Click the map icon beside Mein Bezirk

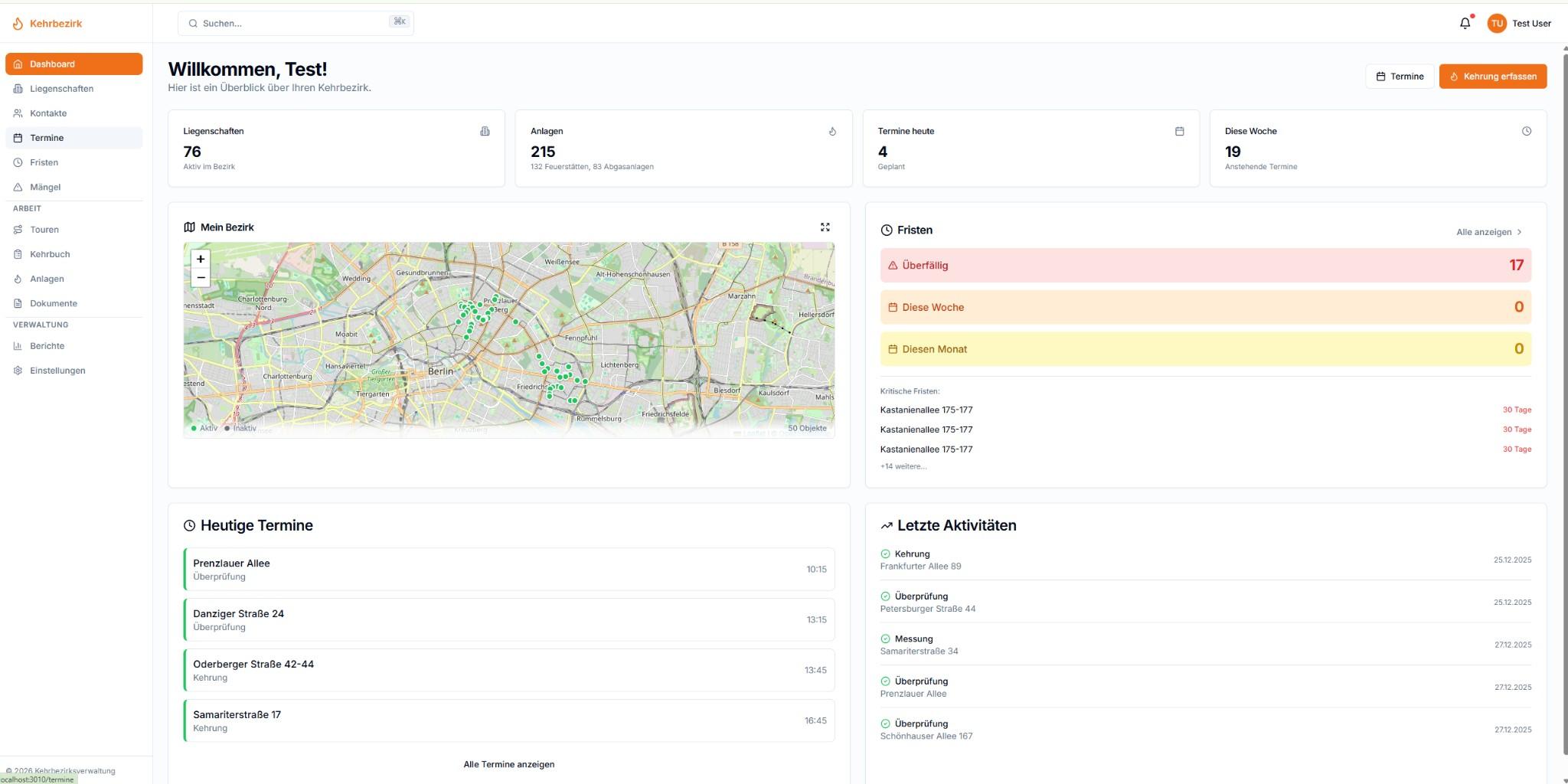point(189,227)
